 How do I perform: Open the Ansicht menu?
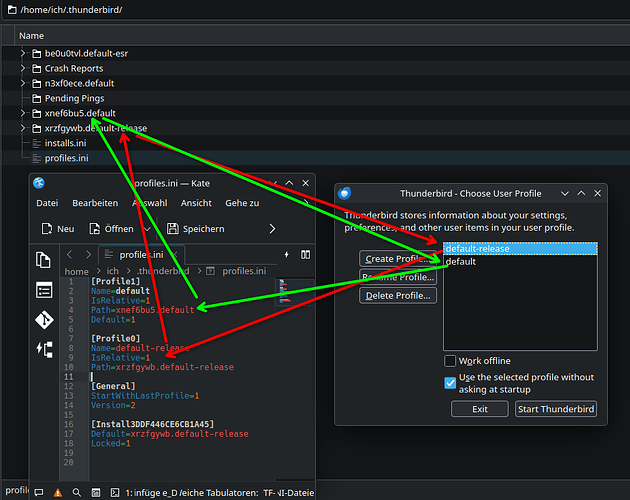tap(196, 203)
